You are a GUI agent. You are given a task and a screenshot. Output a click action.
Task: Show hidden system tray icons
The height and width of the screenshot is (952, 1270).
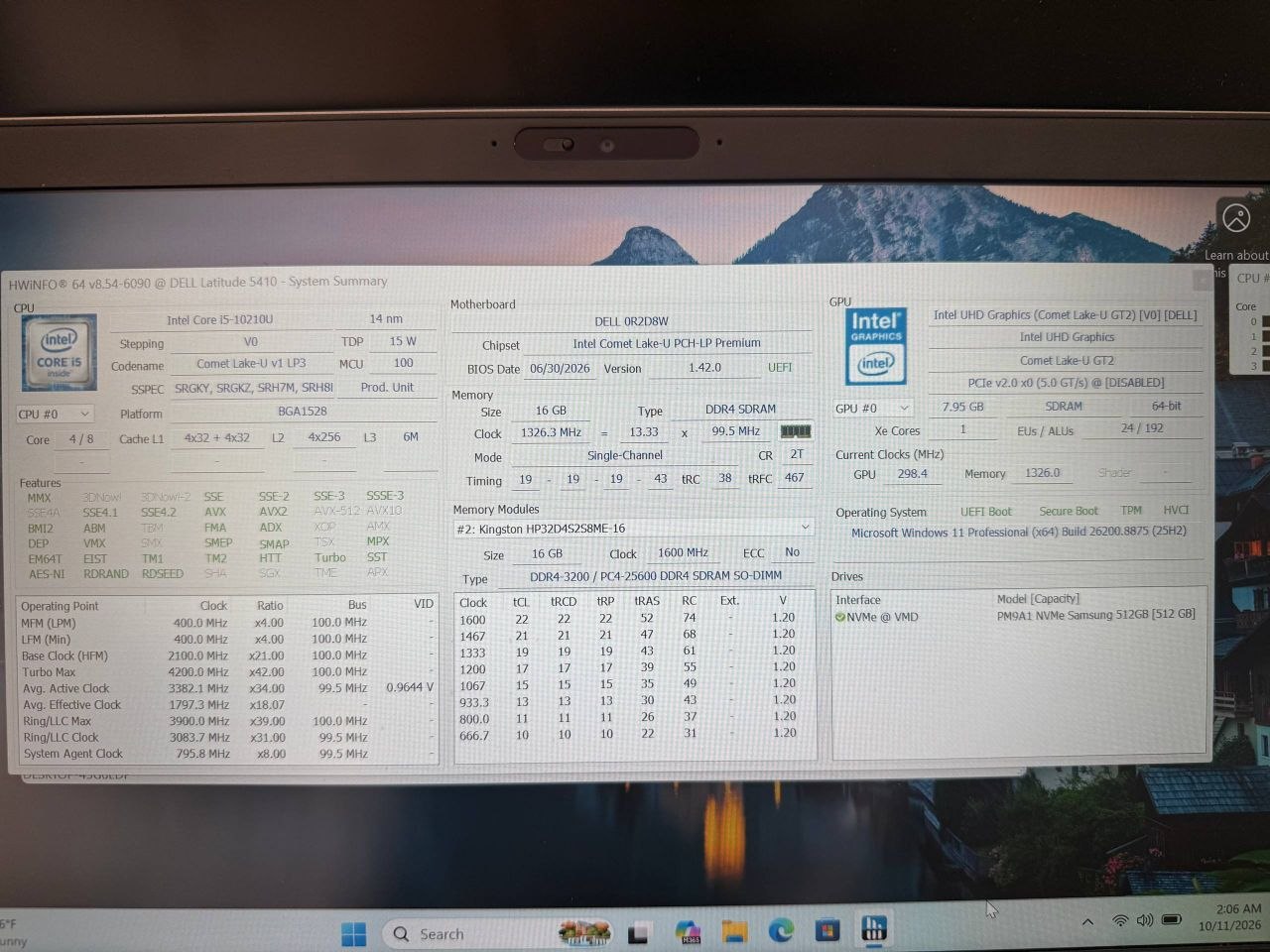1087,922
